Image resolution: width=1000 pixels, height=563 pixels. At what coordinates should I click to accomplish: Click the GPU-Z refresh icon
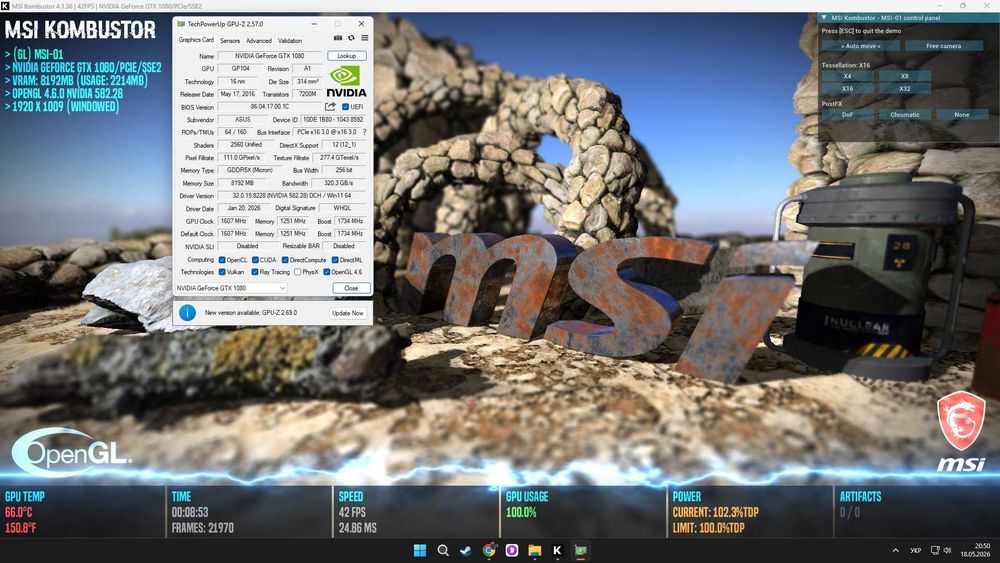point(351,38)
